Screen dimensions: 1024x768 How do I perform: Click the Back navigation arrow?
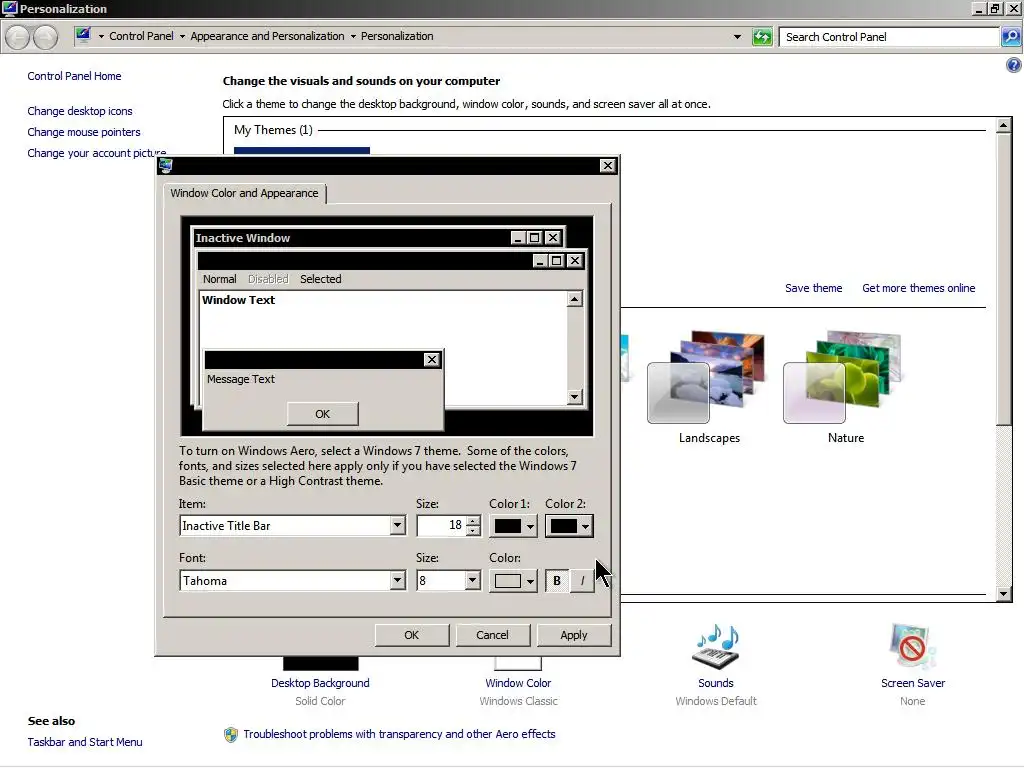click(x=18, y=37)
